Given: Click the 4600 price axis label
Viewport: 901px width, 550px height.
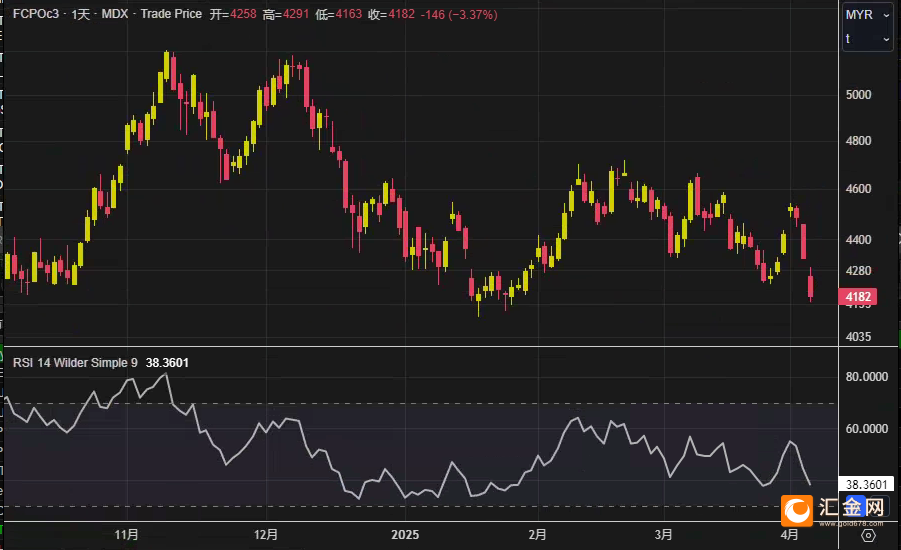Looking at the screenshot, I should [858, 189].
